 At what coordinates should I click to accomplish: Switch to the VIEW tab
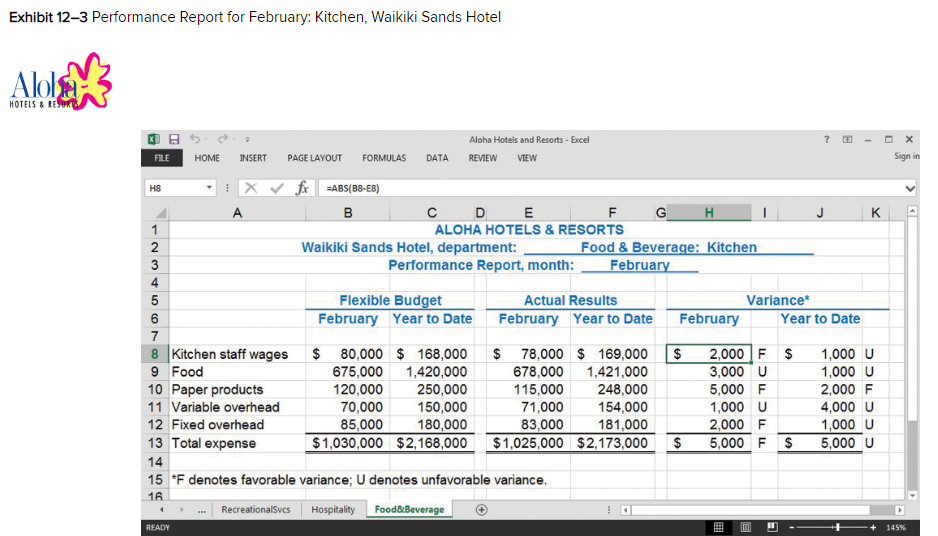[527, 158]
